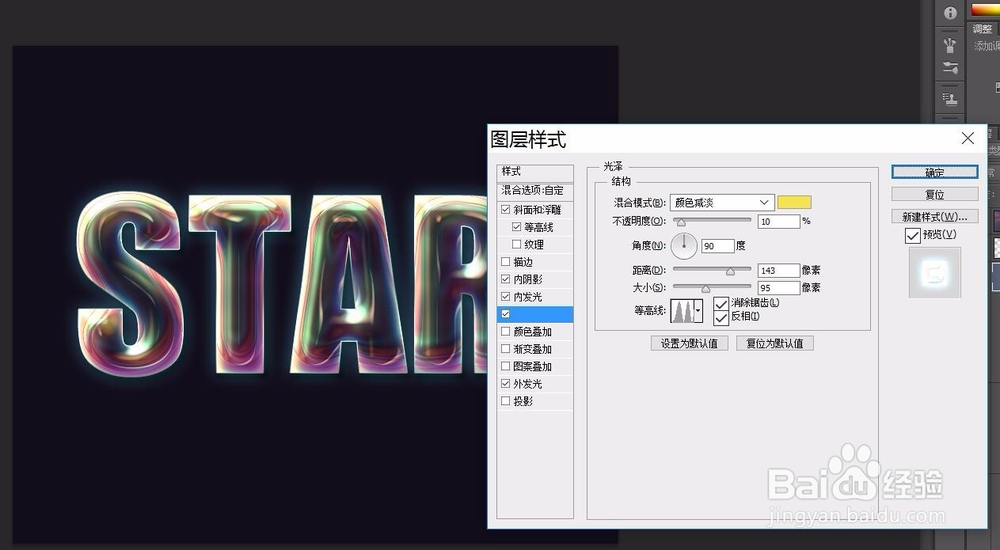Image resolution: width=1000 pixels, height=550 pixels.
Task: Open 混合模式 dropdown showing 颜色减淡
Action: click(x=722, y=202)
